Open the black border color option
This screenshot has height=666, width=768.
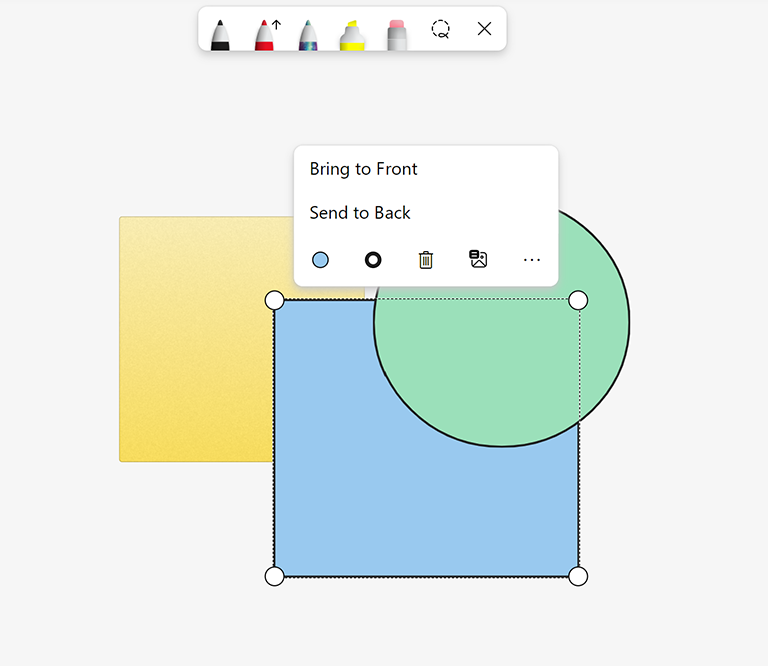tap(373, 260)
